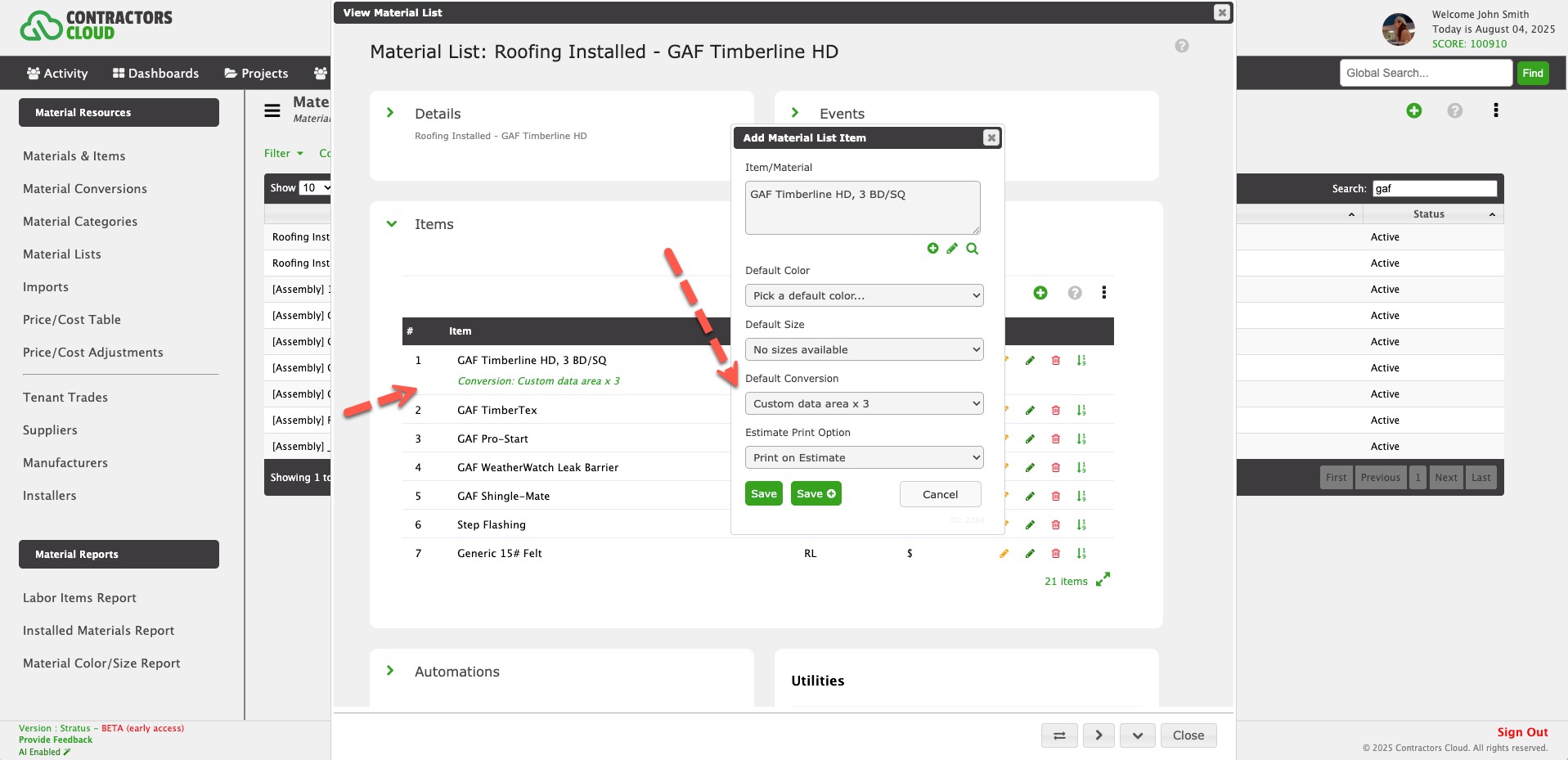Screen dimensions: 1568x760
Task: Collapse Items section chevron
Action: 392,223
